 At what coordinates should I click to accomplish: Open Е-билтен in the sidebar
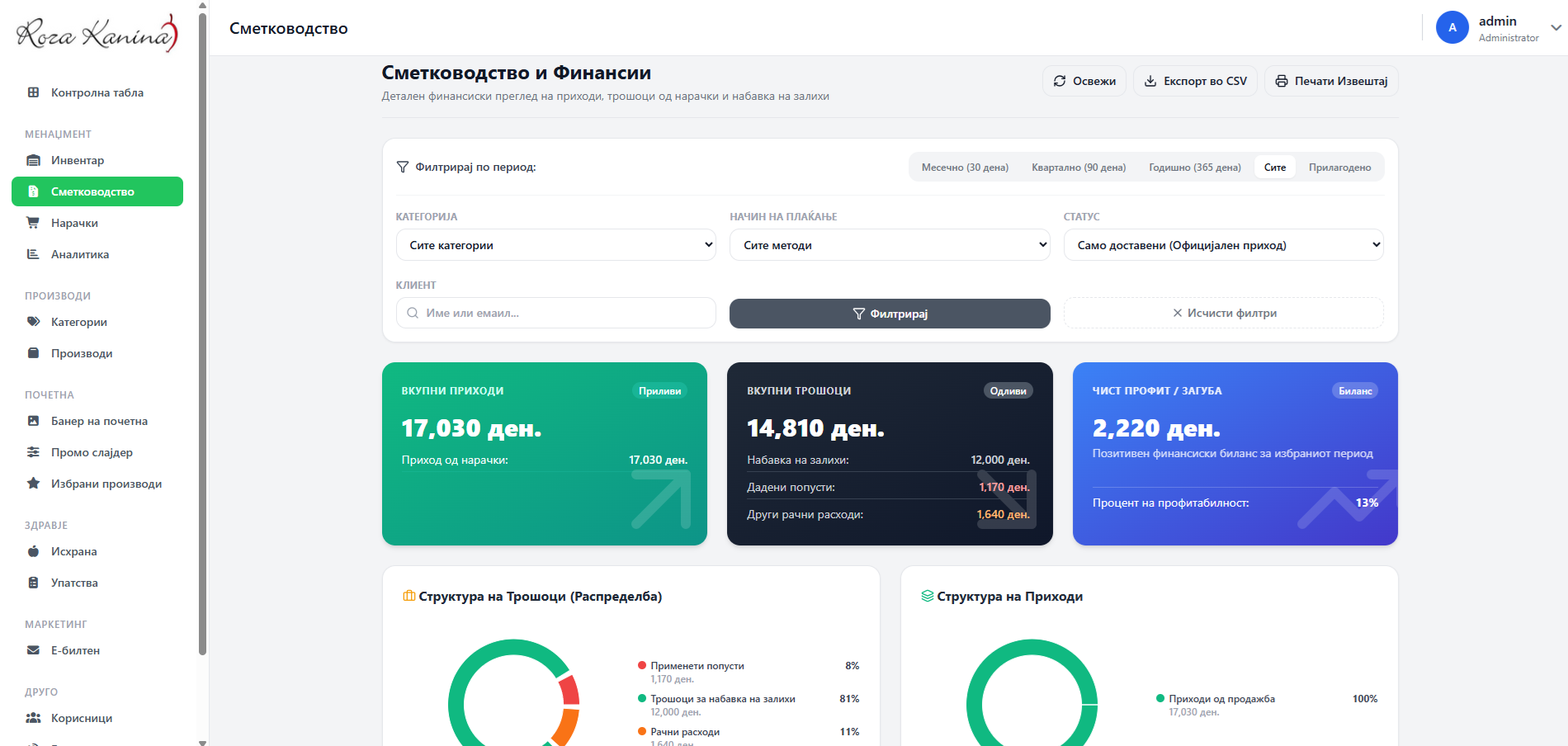coord(97,650)
